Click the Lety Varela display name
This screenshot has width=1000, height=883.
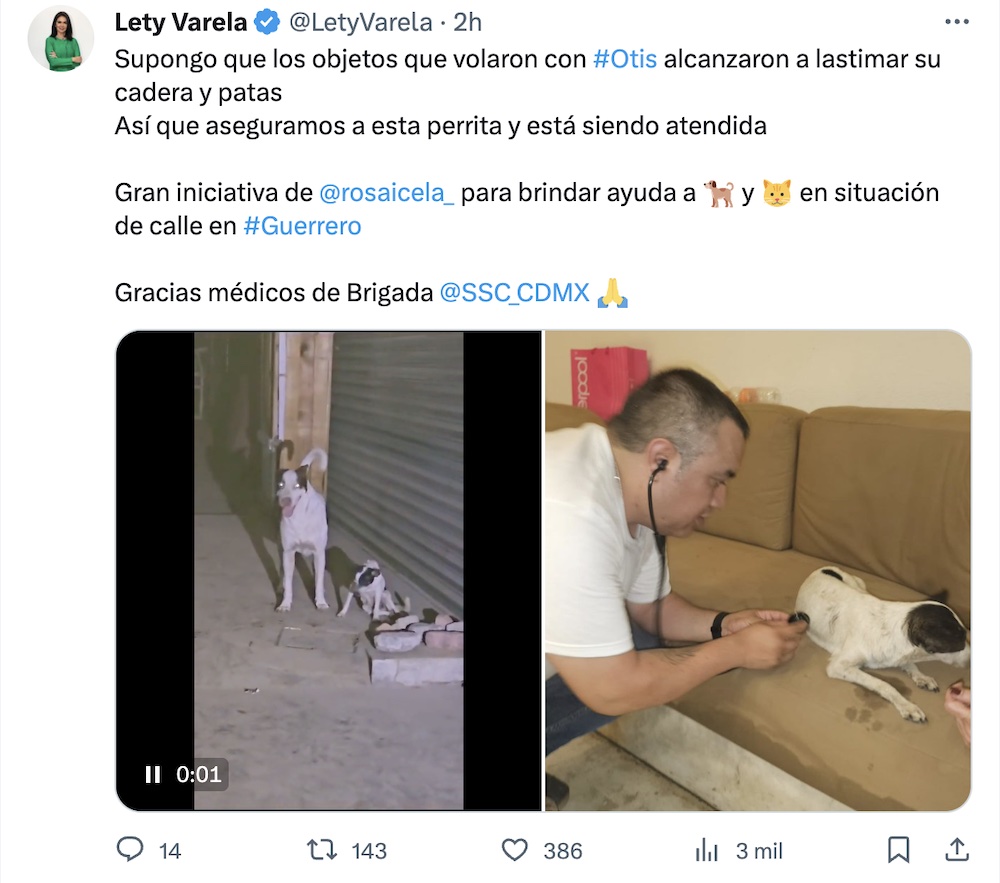point(180,22)
